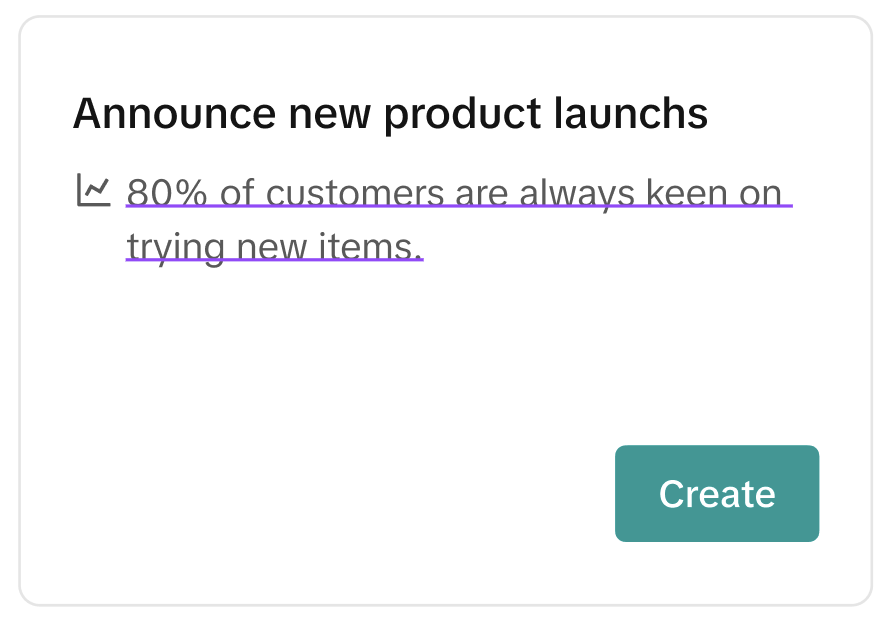Click the graph icon beside the statistic

pos(93,190)
